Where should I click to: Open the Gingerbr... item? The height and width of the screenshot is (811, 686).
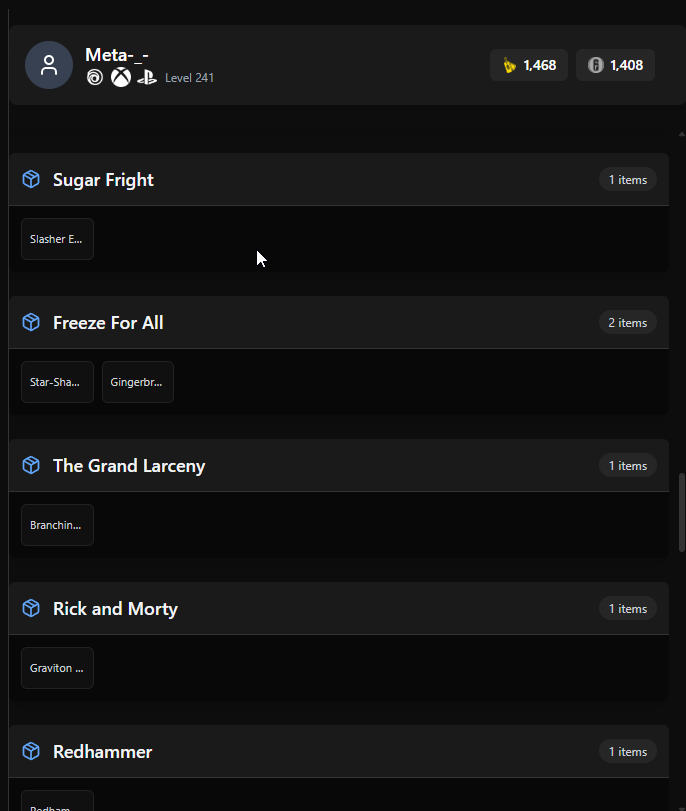[x=138, y=382]
